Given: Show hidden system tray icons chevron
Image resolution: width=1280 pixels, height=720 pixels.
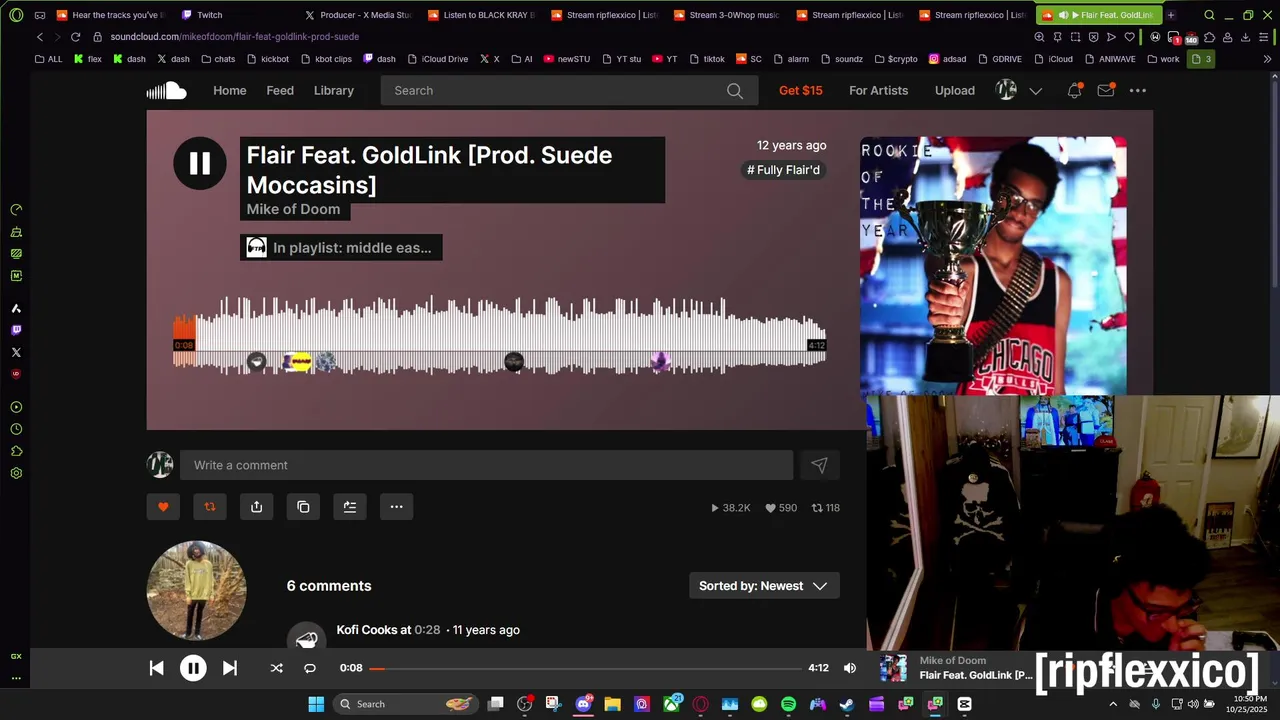Looking at the screenshot, I should 1113,704.
